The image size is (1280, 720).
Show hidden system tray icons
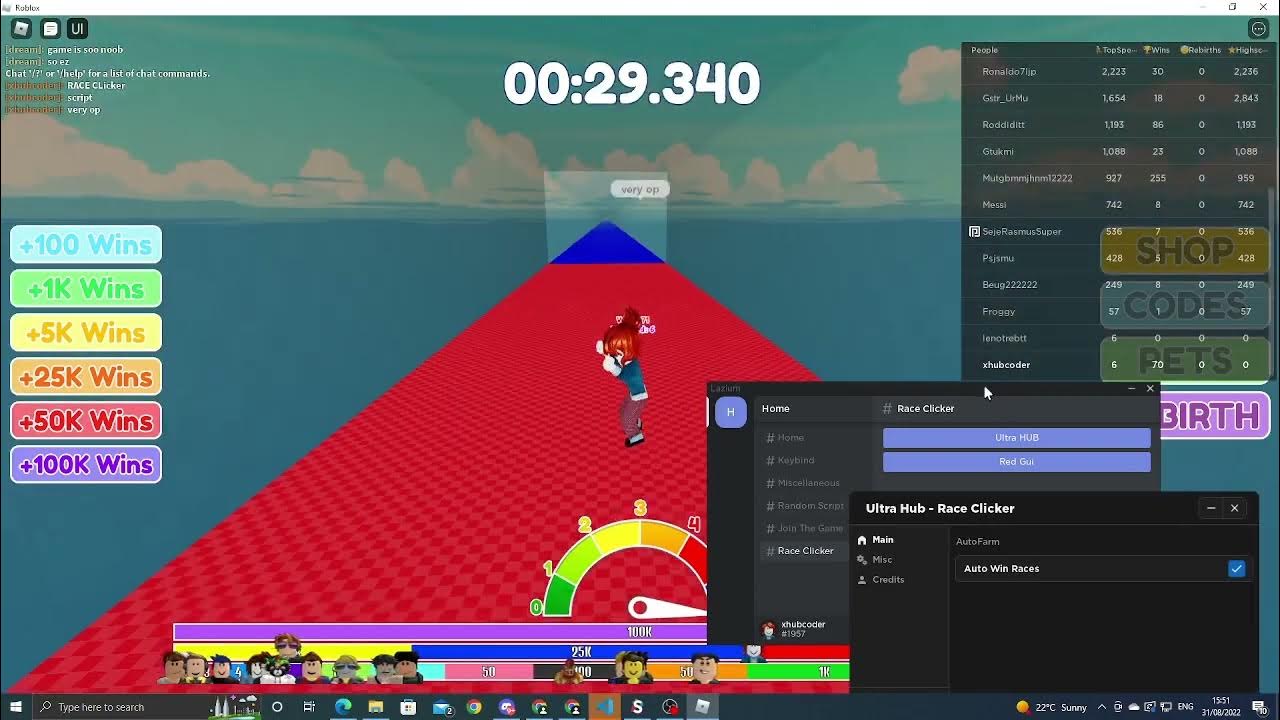pyautogui.click(x=1102, y=707)
